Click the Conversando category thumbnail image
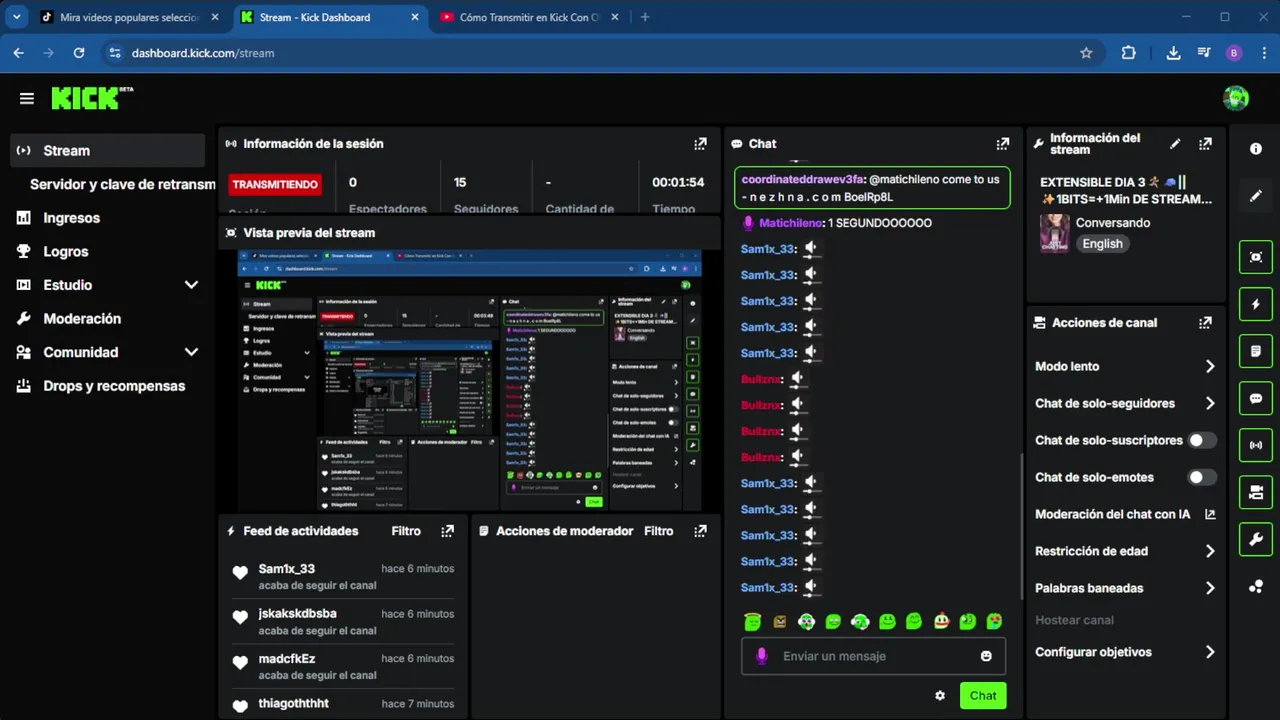The height and width of the screenshot is (720, 1280). [1055, 233]
